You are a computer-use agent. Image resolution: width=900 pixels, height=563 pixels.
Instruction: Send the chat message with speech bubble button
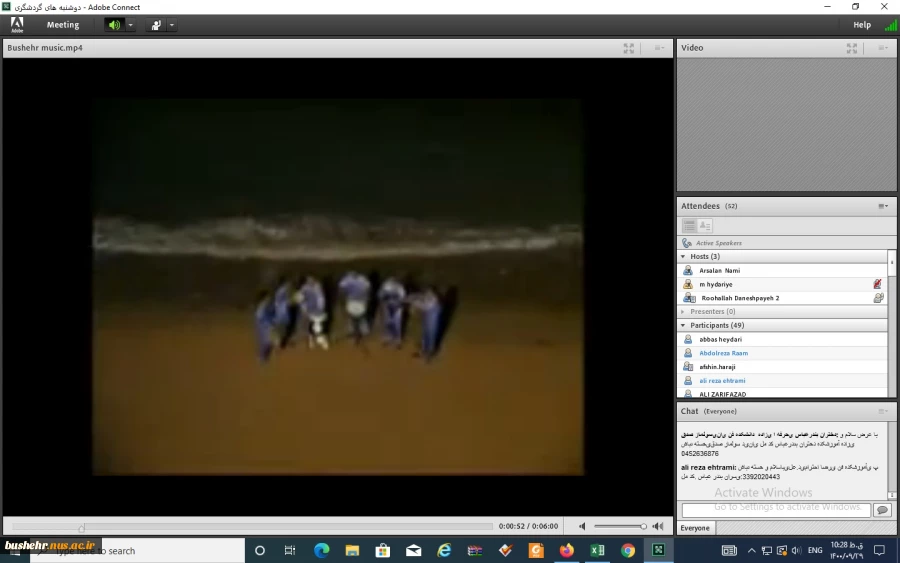(x=882, y=510)
